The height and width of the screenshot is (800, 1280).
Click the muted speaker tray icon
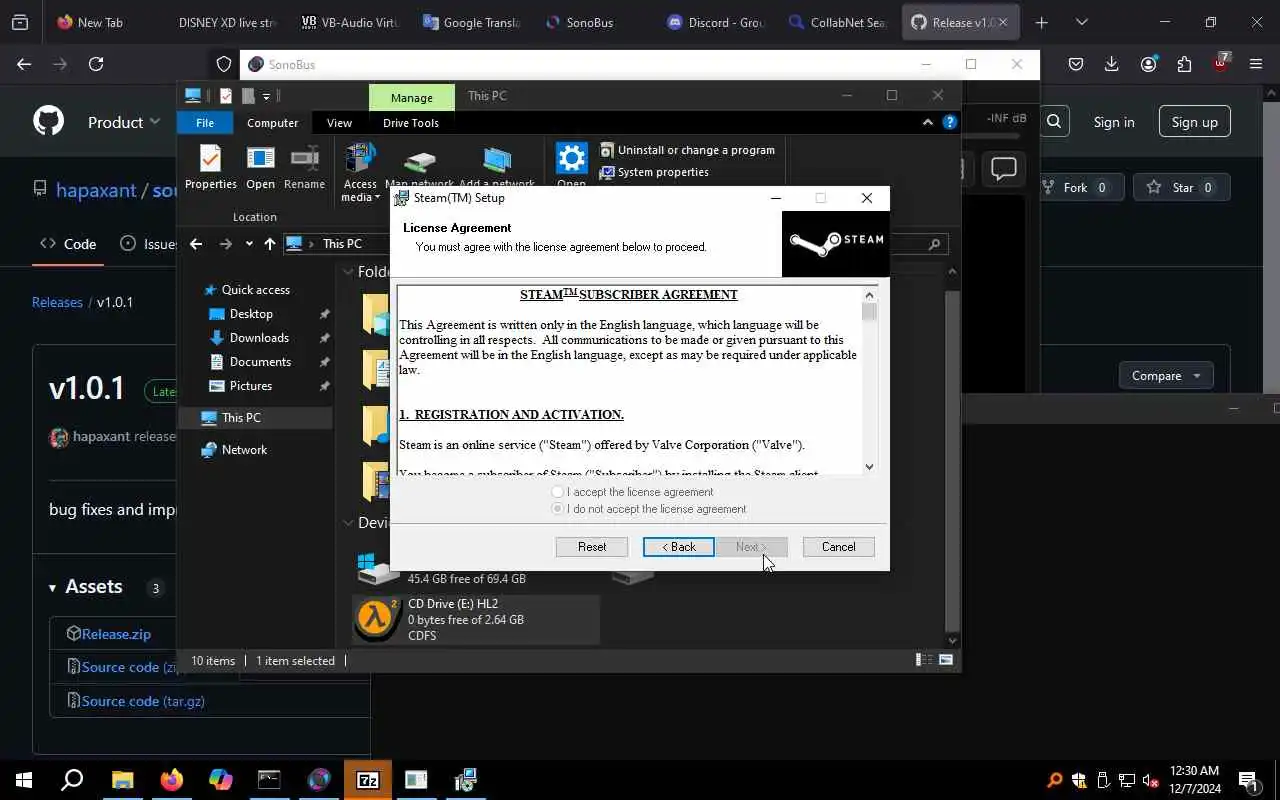[1150, 780]
